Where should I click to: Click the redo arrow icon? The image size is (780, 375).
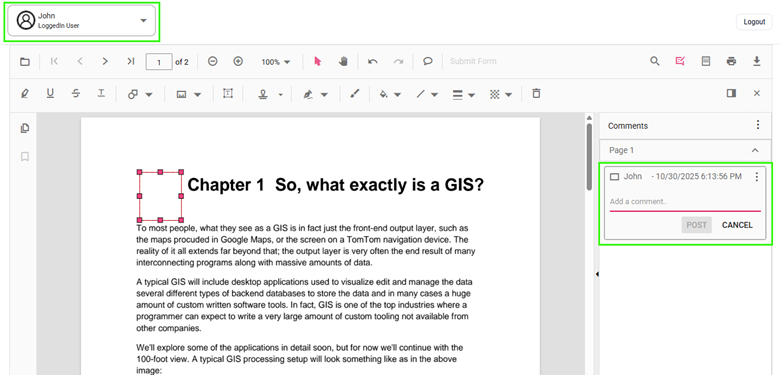point(398,61)
